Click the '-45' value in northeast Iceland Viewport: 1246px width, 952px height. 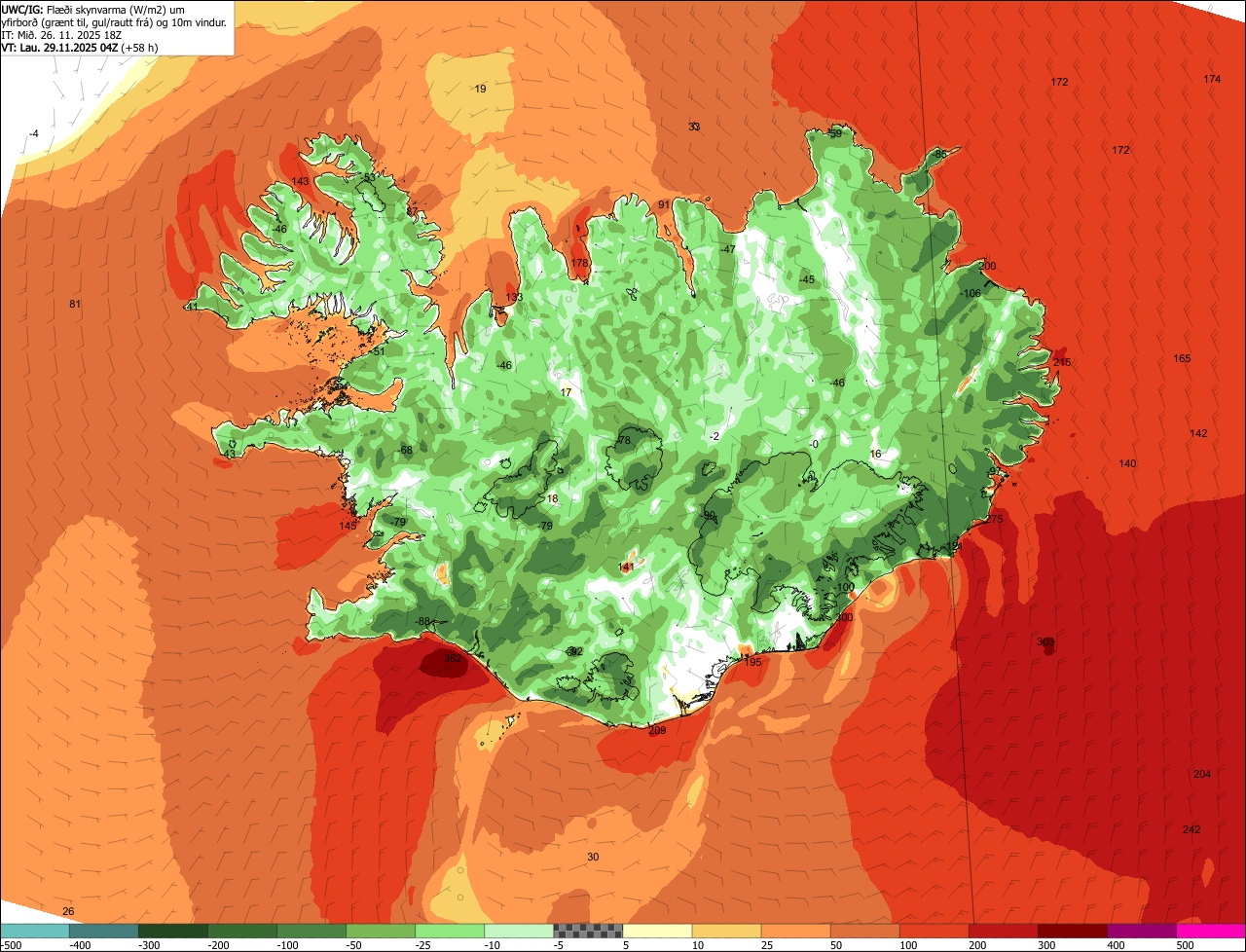(x=807, y=279)
